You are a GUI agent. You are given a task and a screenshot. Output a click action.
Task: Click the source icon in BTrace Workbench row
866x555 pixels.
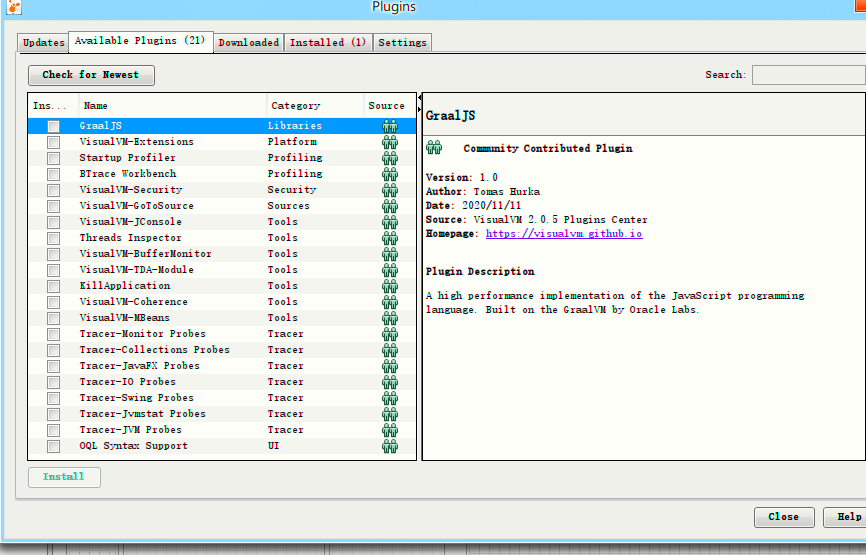tap(390, 174)
